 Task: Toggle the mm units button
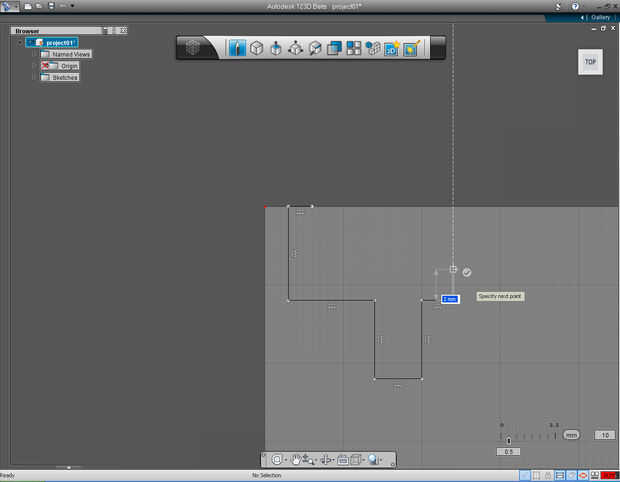571,435
